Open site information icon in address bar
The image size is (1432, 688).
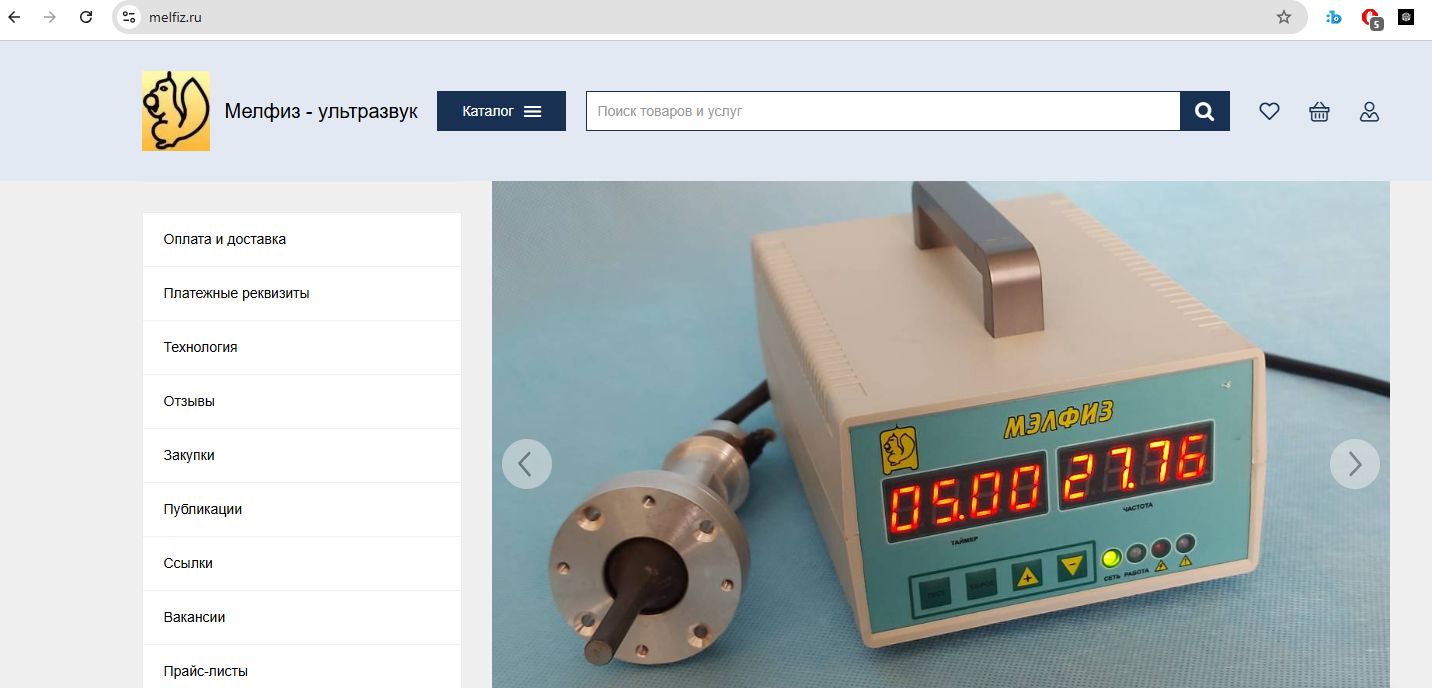click(129, 17)
